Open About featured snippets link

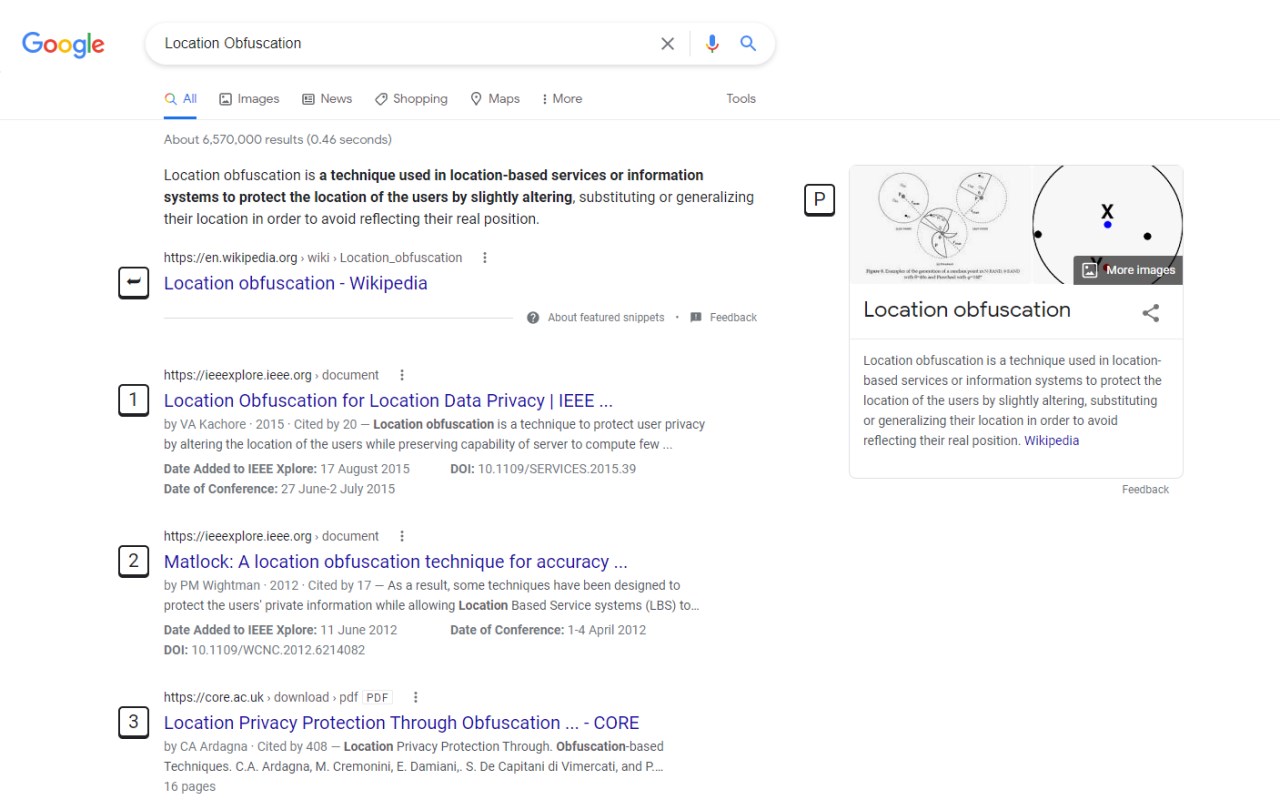[606, 318]
